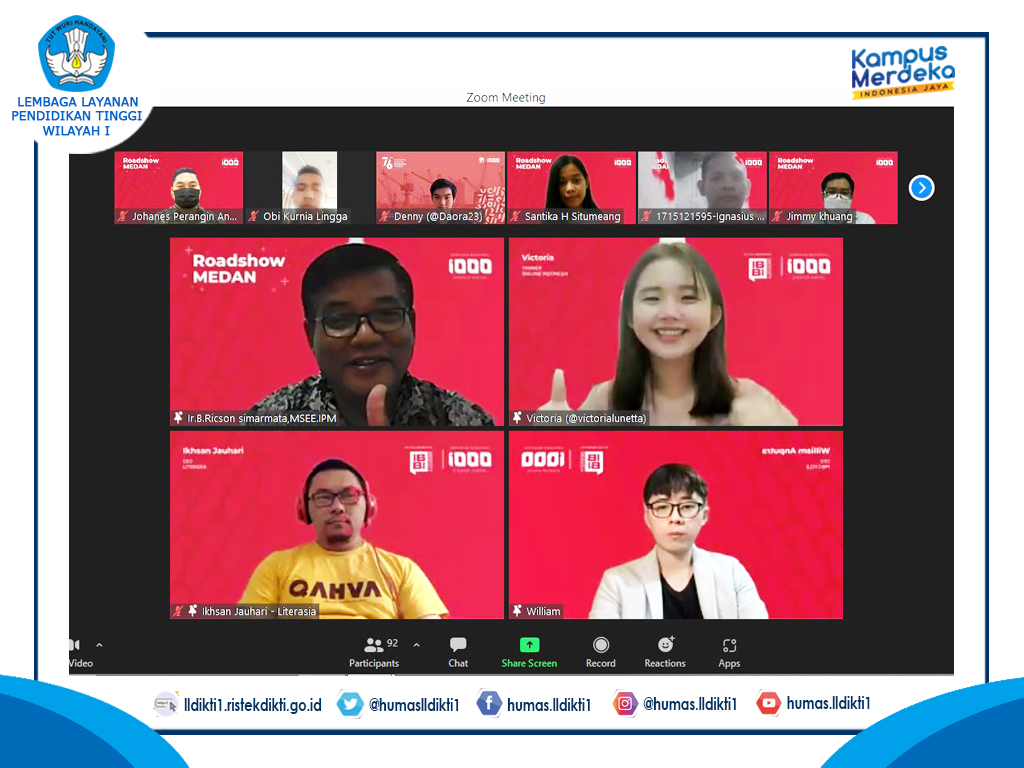The width and height of the screenshot is (1024, 768).
Task: Click muted mic icon on Jimmy khuang
Action: [777, 216]
